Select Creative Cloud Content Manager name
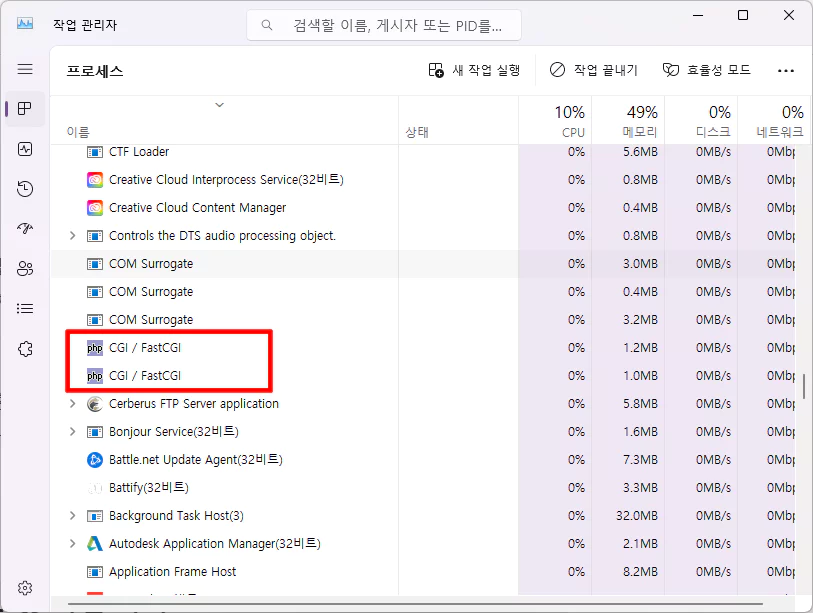The image size is (813, 613). 198,207
